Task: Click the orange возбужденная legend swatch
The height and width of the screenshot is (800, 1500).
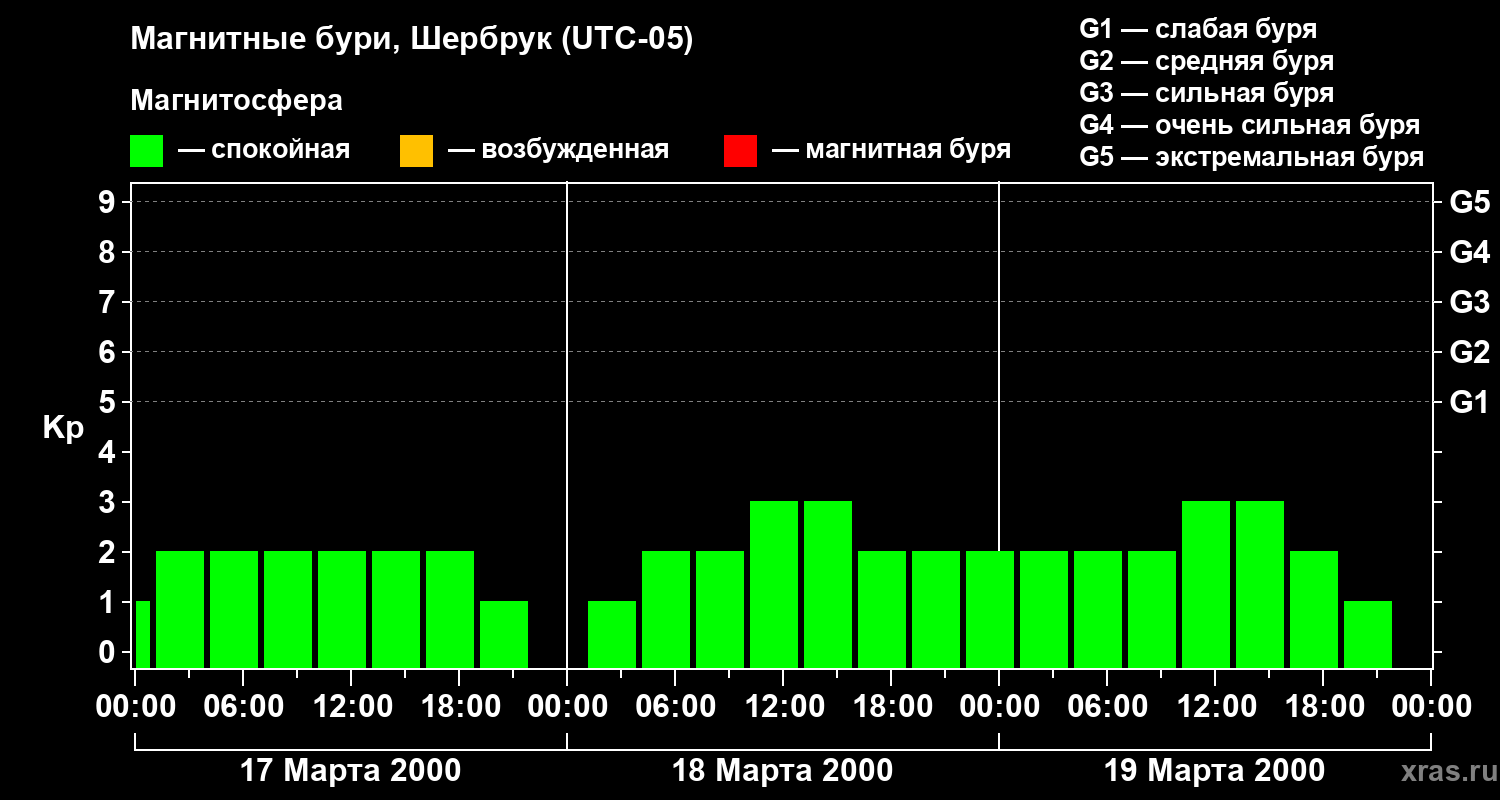Action: click(x=416, y=151)
